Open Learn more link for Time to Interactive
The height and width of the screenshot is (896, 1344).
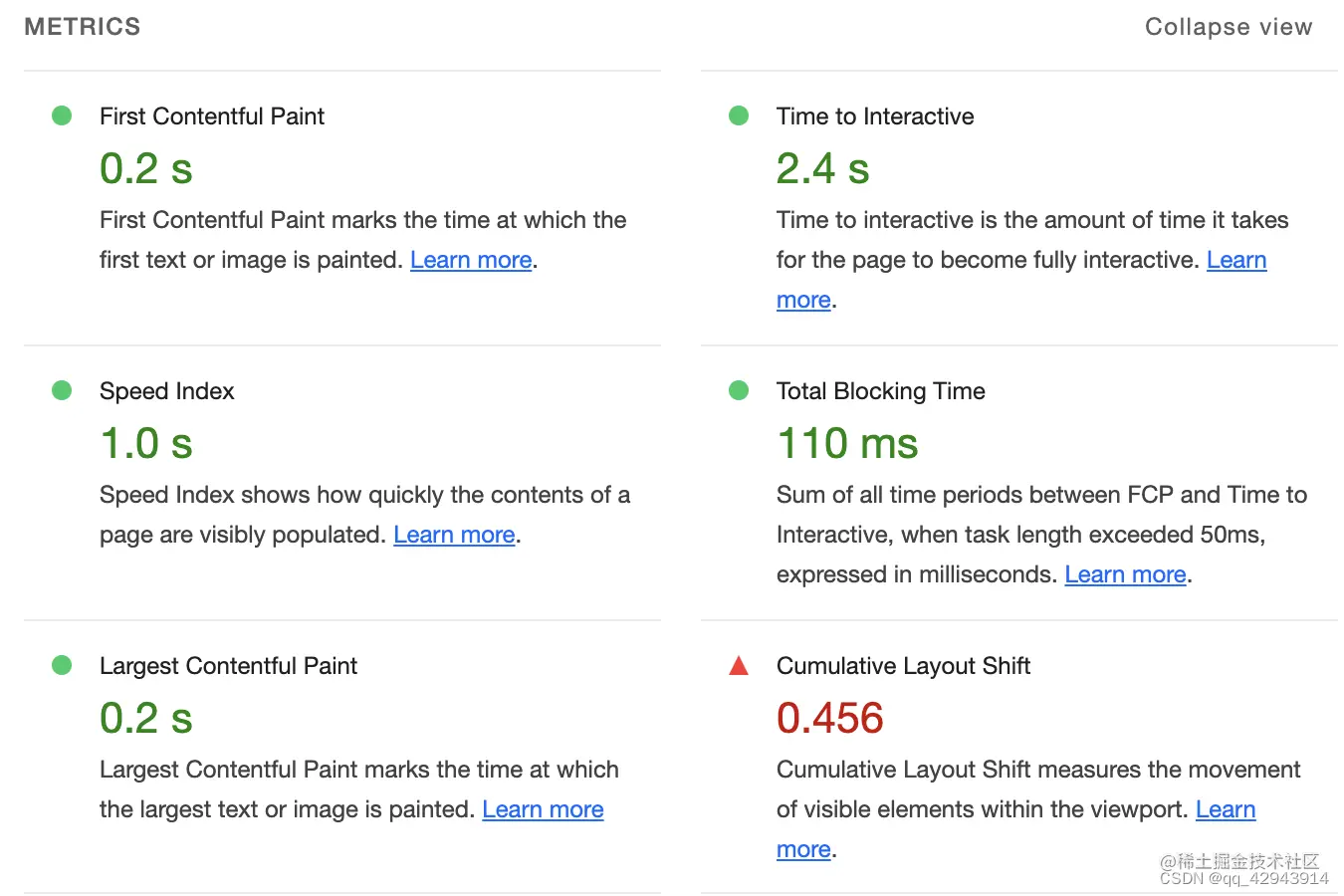[x=1236, y=260]
